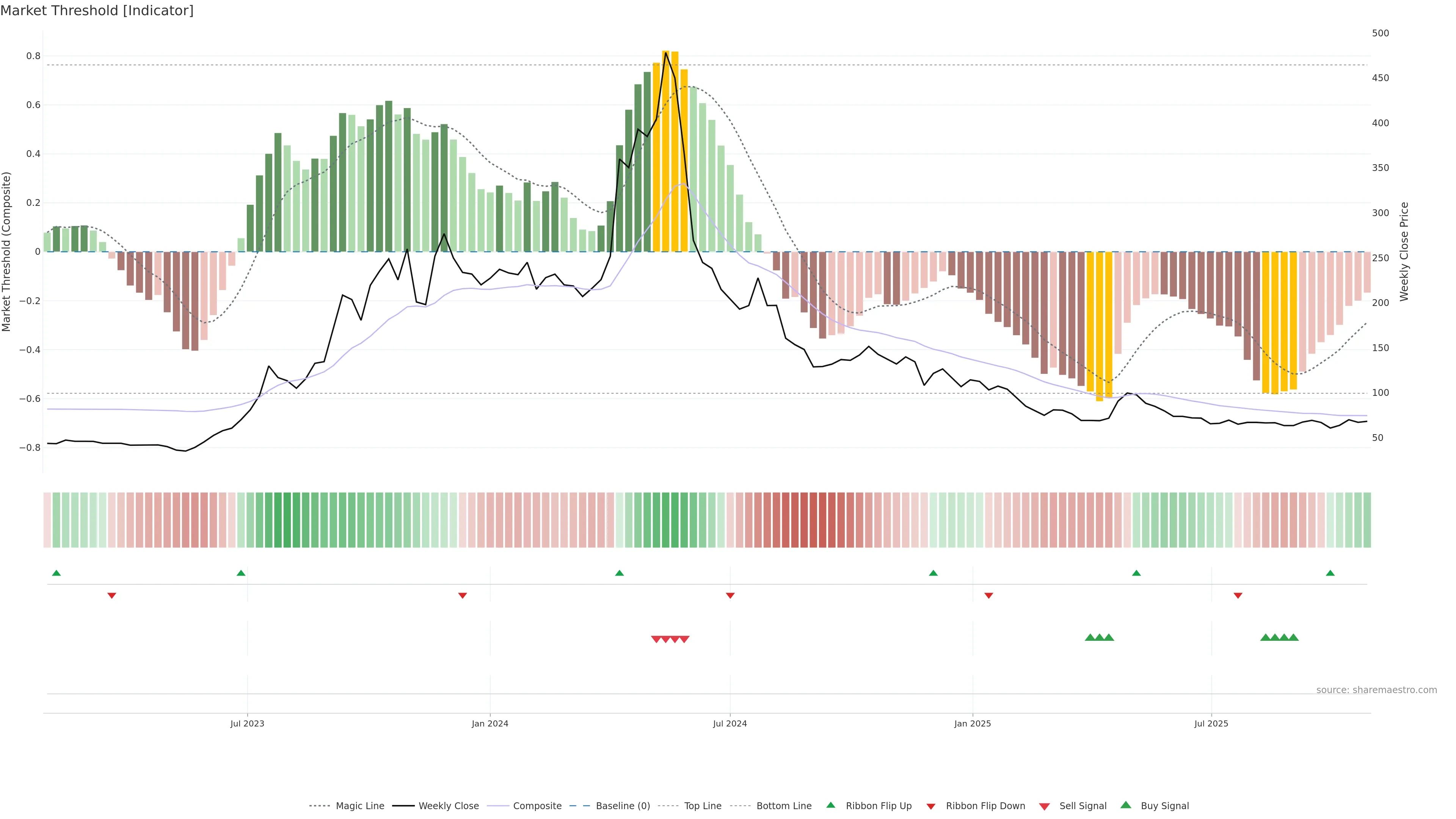
Task: Click the Jul 2023 x-axis label
Action: tap(247, 723)
